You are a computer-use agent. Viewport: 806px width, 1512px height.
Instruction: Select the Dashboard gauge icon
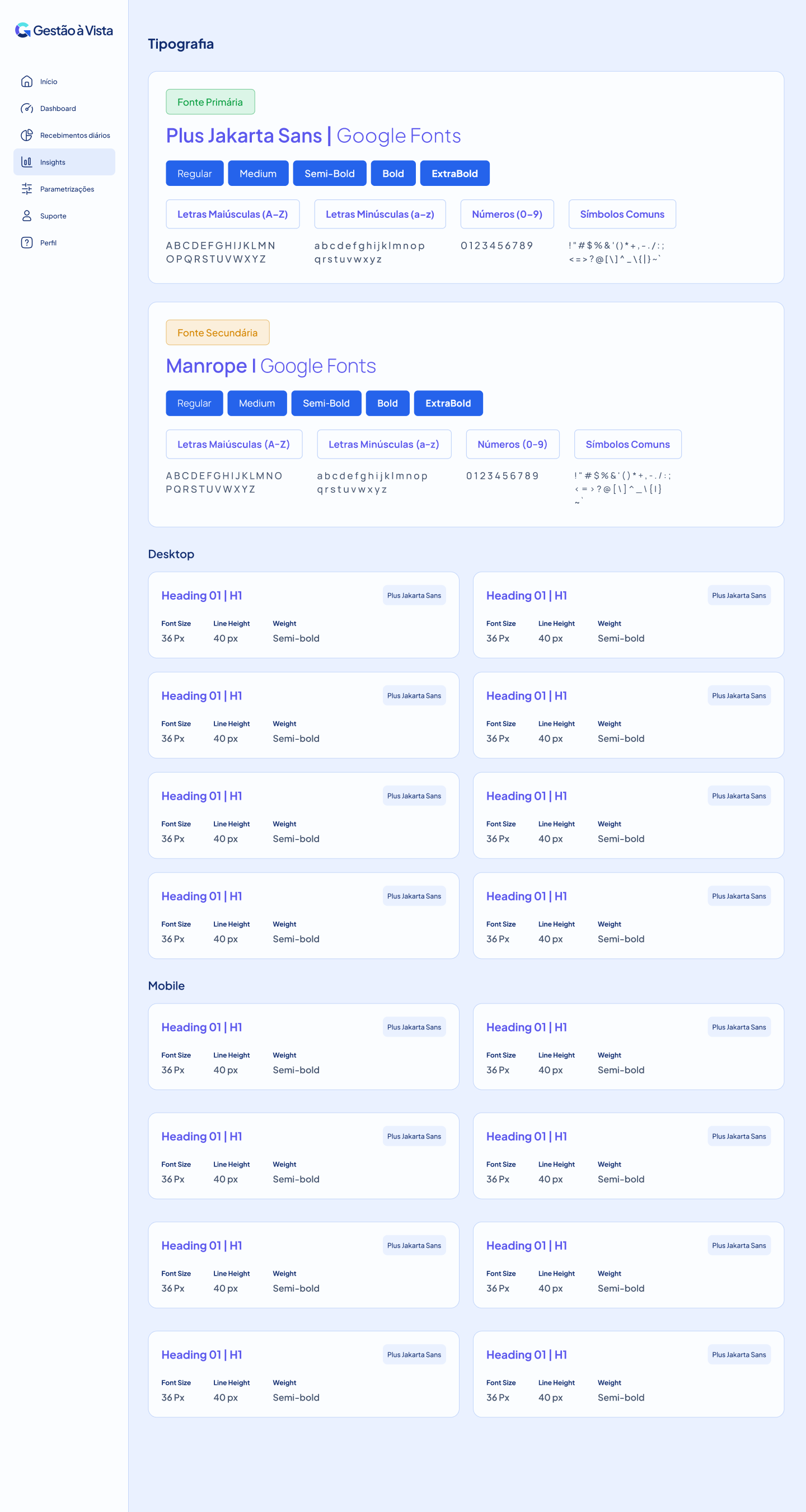[x=27, y=109]
